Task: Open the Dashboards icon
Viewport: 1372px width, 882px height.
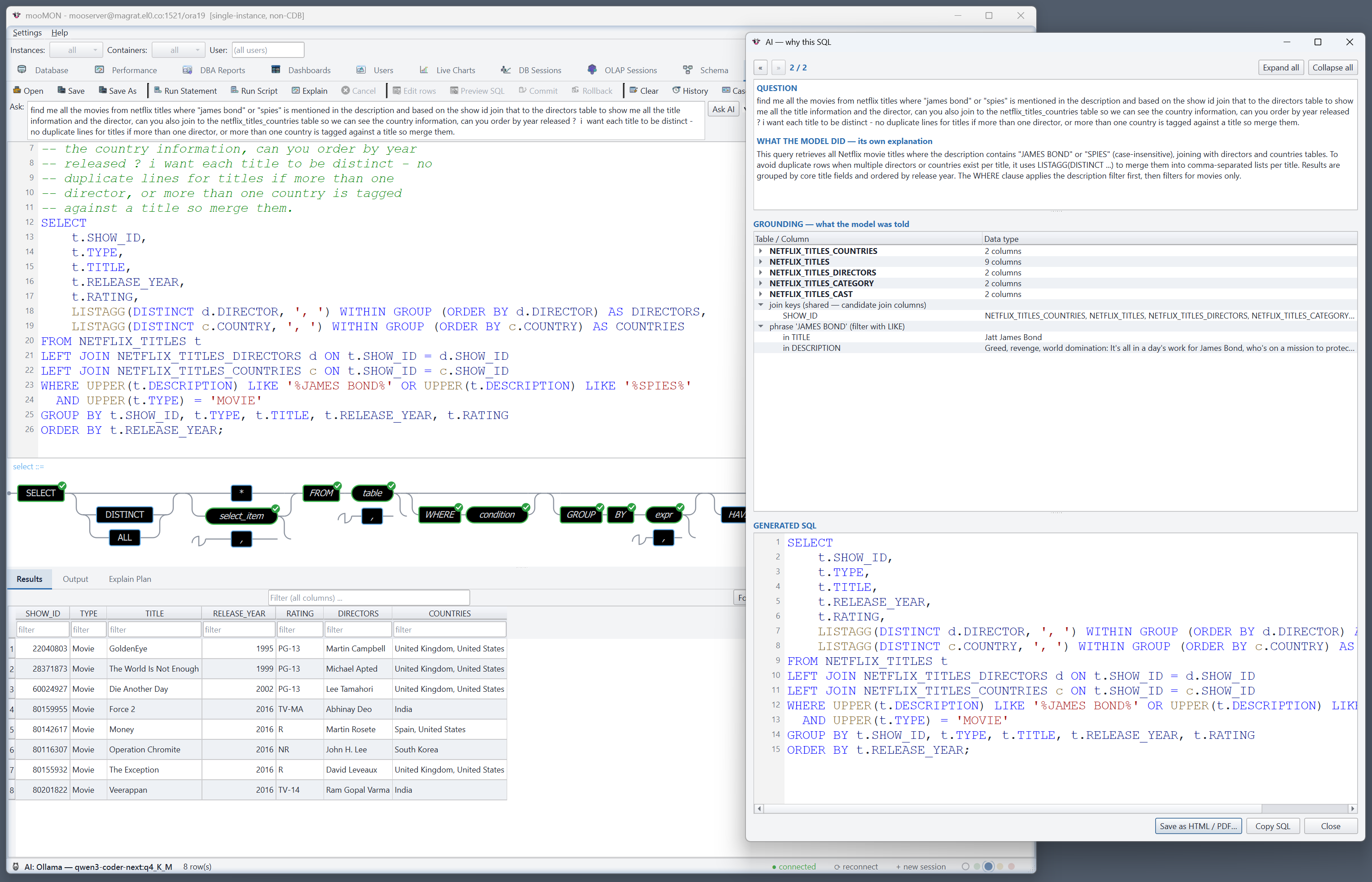Action: tap(276, 70)
